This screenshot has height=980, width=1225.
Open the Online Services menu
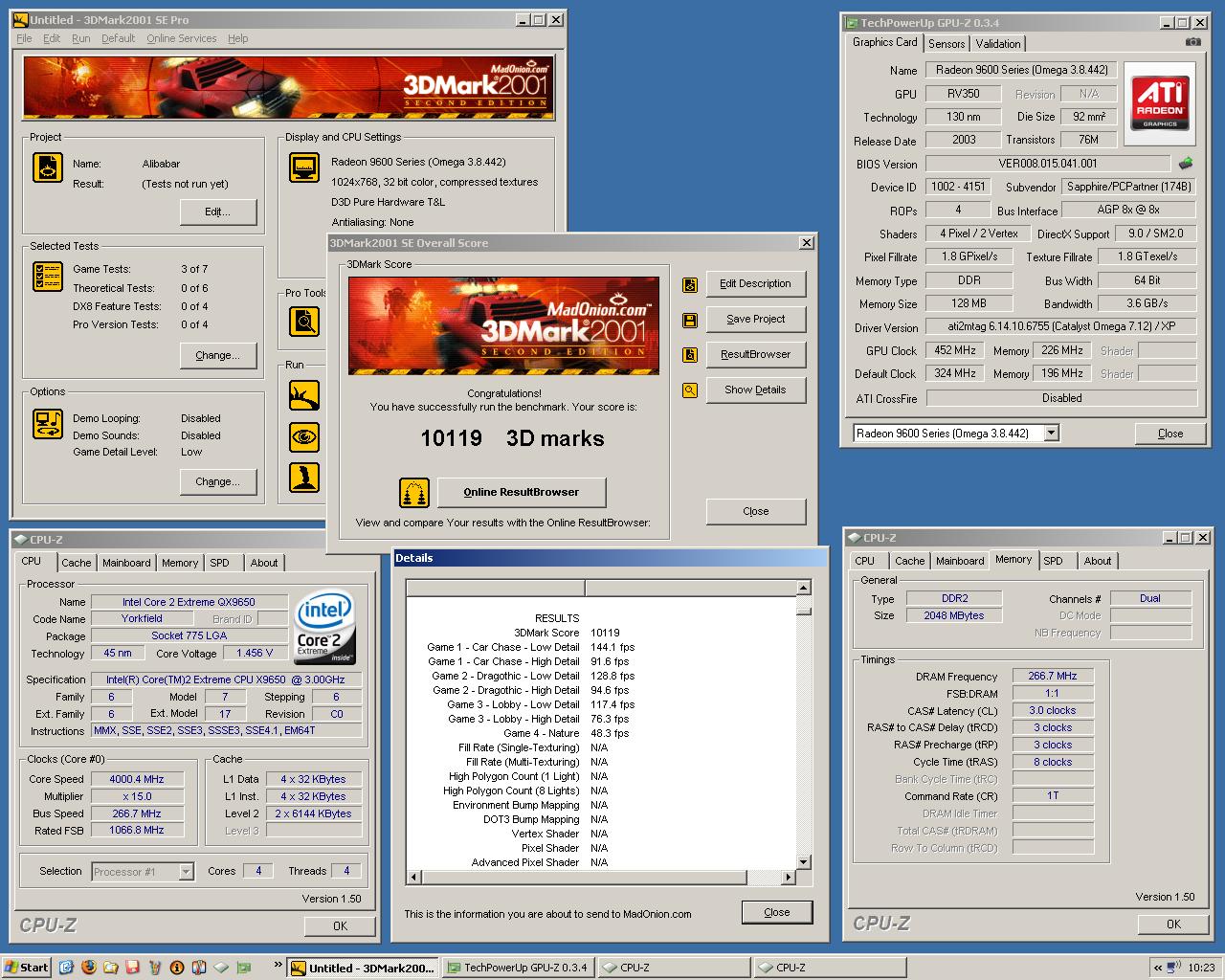182,38
